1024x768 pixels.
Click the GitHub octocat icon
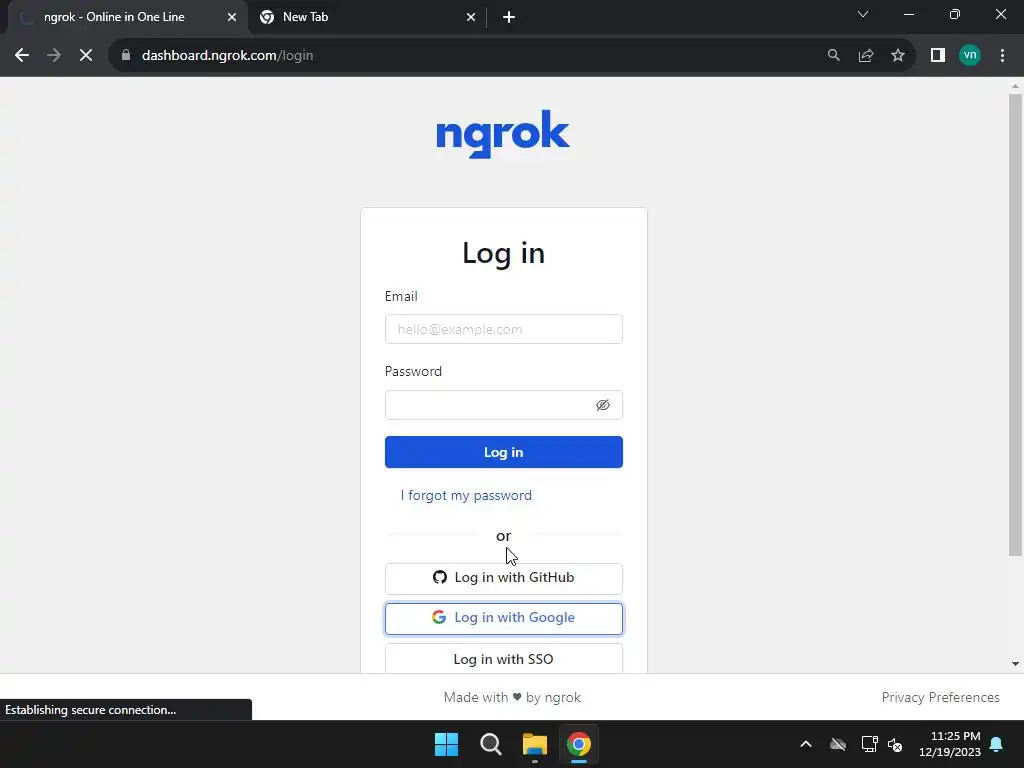pos(440,577)
